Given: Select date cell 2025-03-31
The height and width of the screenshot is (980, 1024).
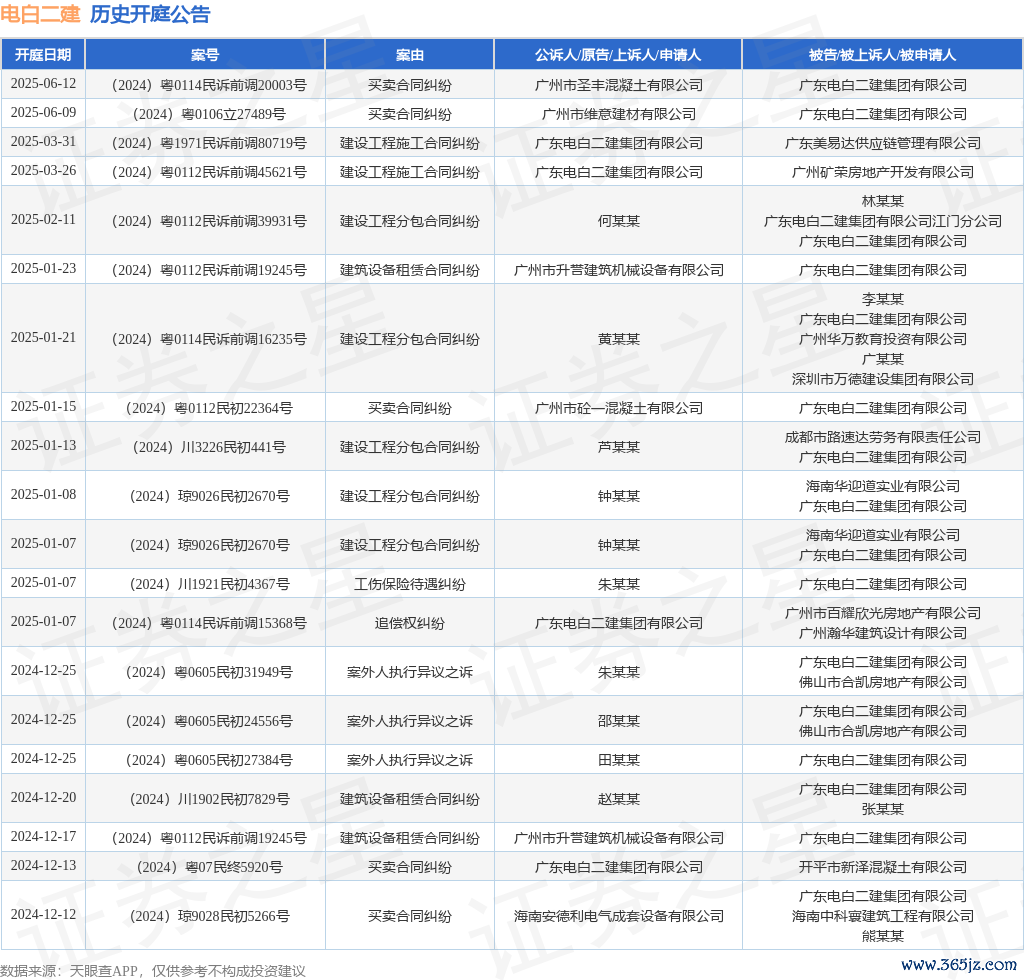Looking at the screenshot, I should [43, 142].
